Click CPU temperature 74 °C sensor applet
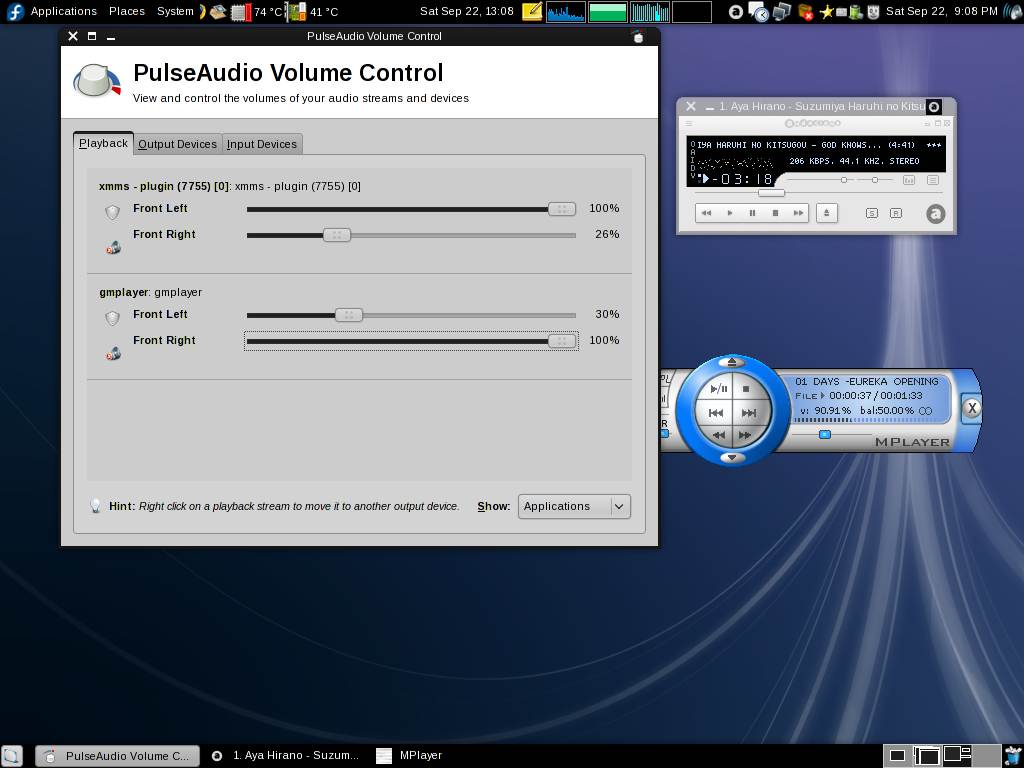The width and height of the screenshot is (1024, 768). point(257,12)
